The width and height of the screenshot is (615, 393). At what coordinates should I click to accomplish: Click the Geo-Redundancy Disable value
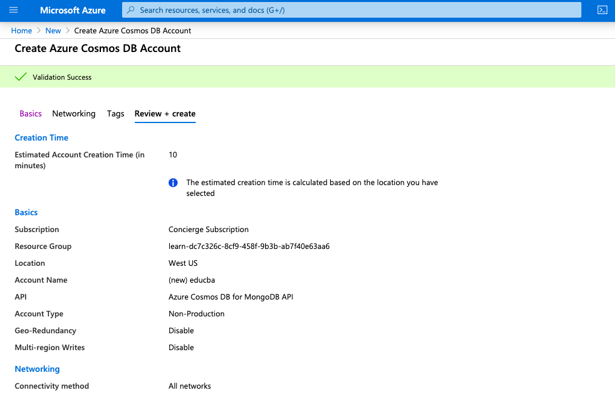(x=181, y=331)
